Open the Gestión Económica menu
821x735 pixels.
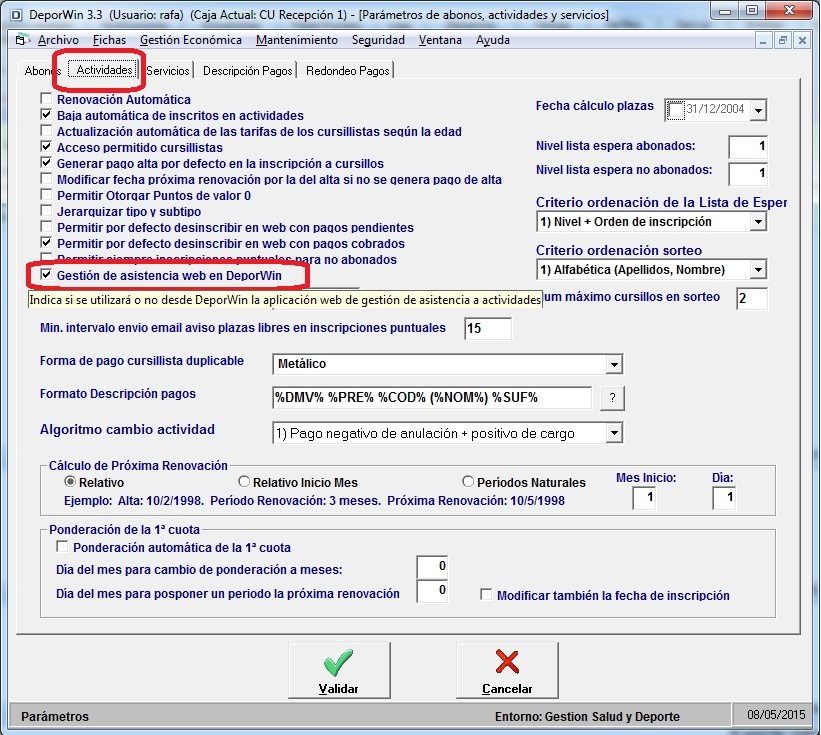[x=191, y=40]
